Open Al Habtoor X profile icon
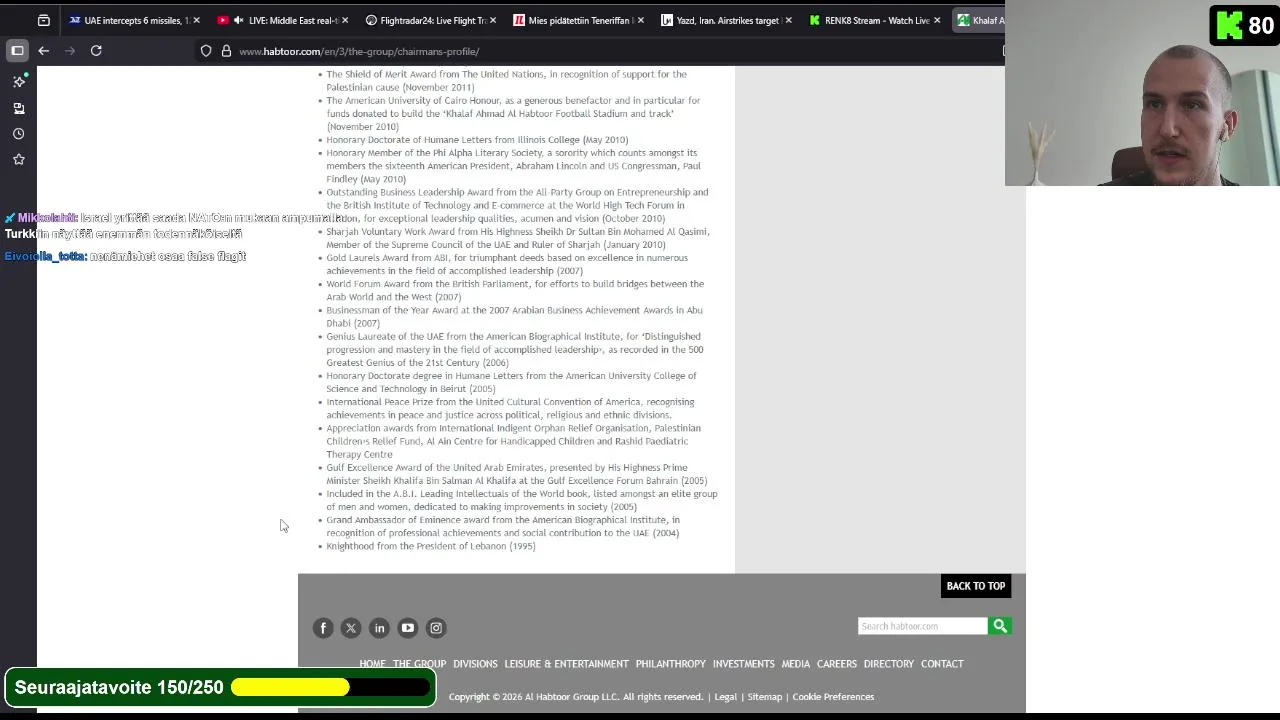 point(351,628)
